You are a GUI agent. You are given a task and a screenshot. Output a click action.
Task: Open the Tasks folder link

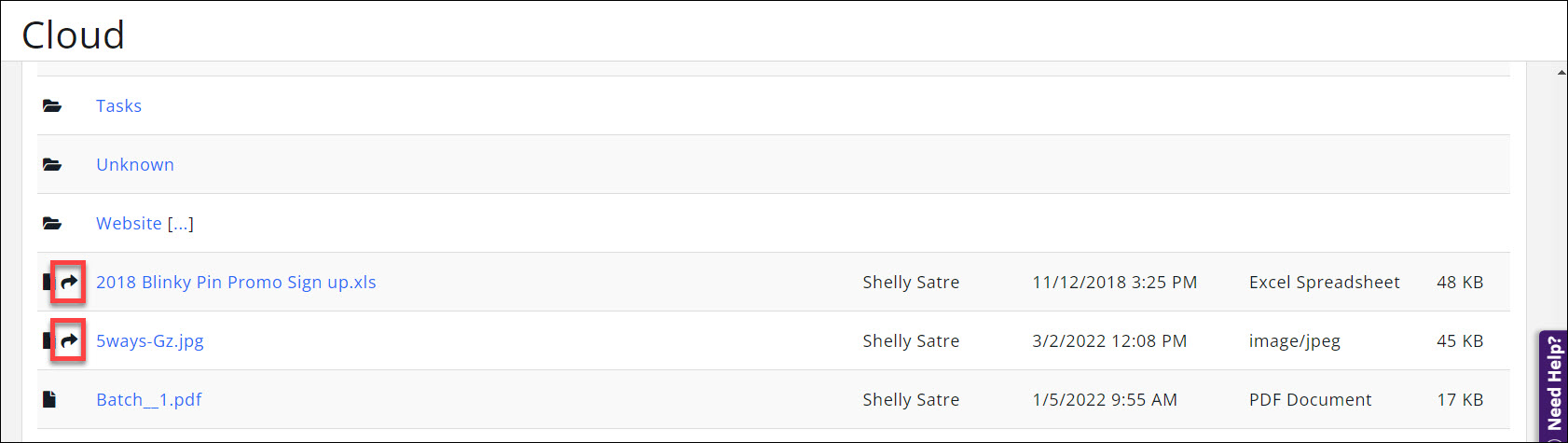click(118, 106)
